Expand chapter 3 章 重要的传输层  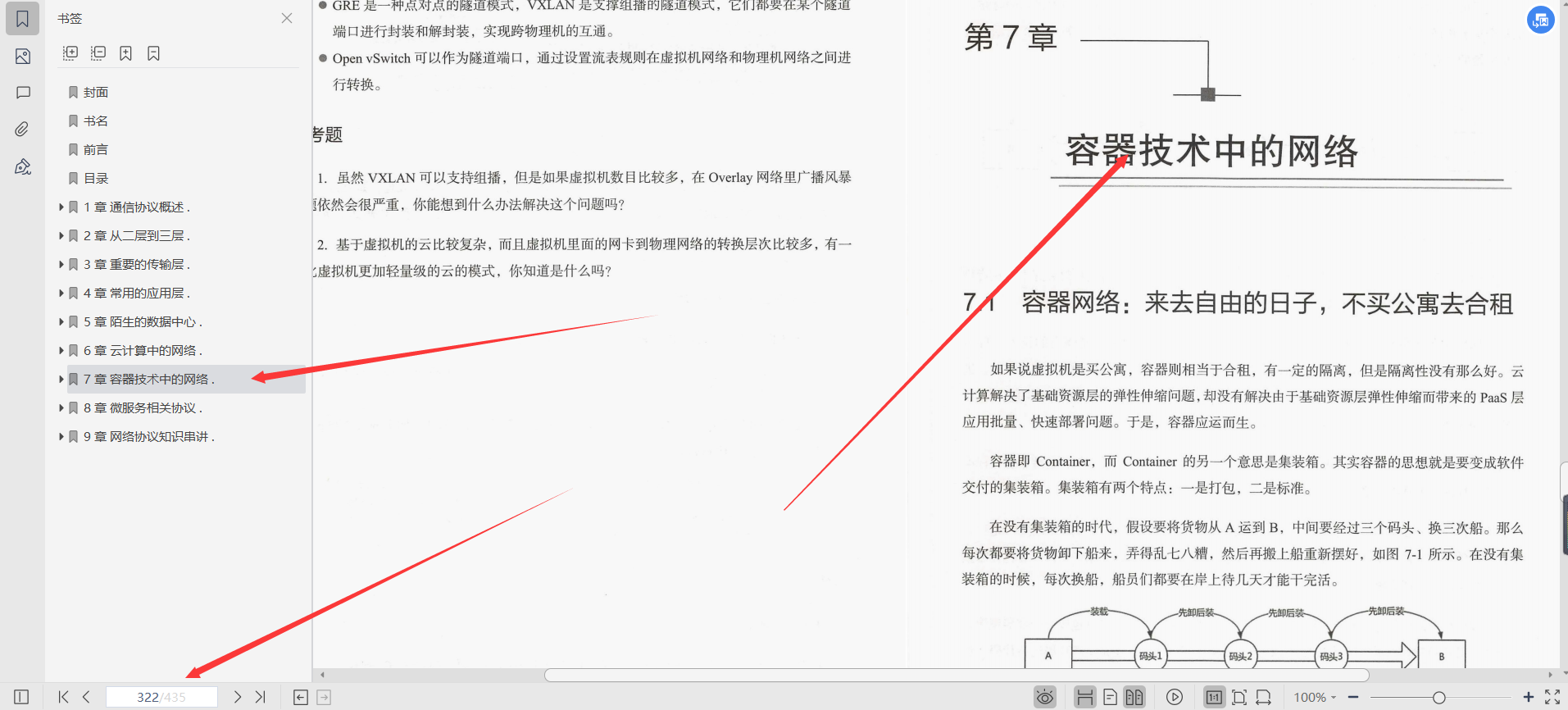pyautogui.click(x=61, y=265)
